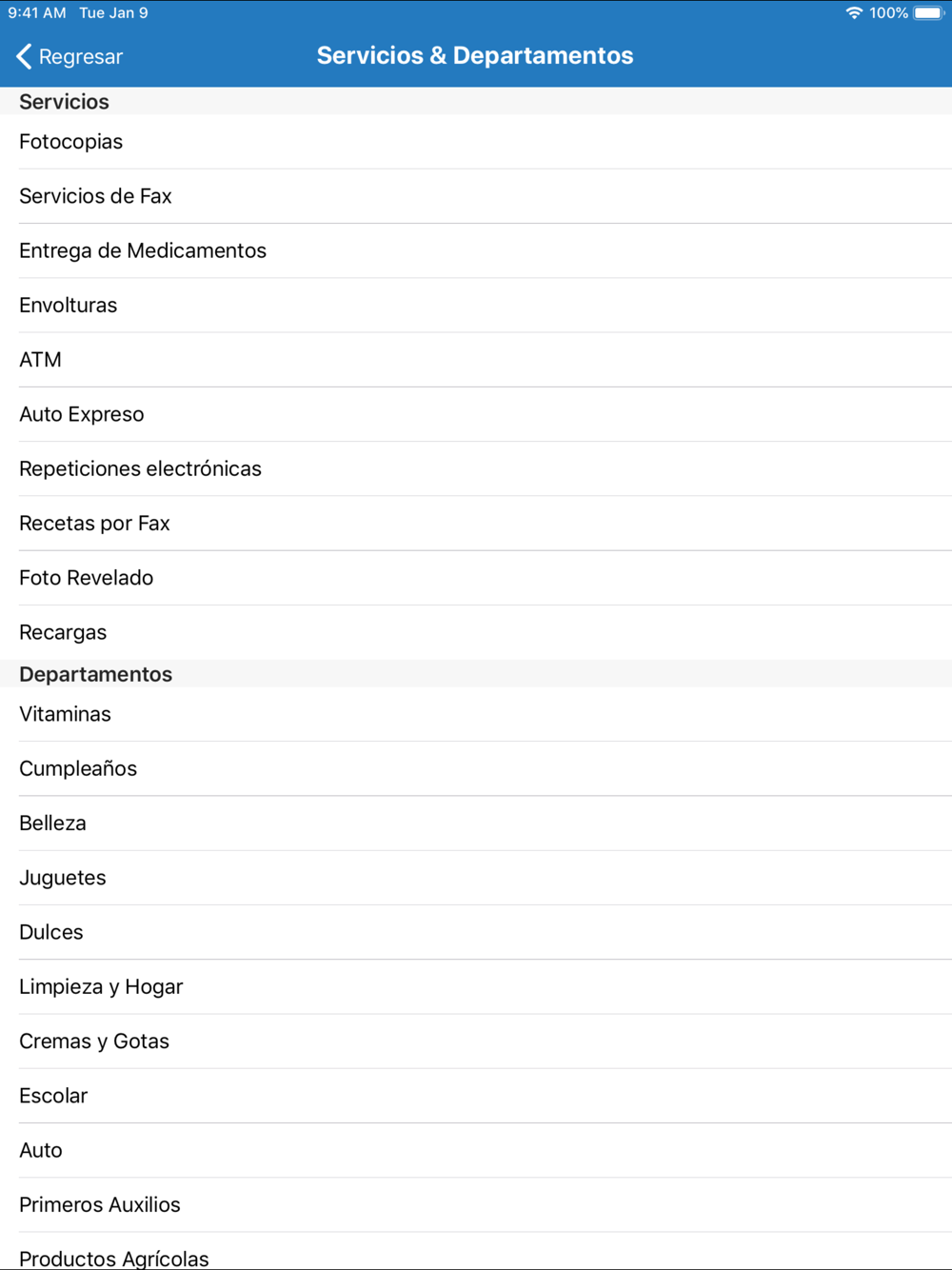The width and height of the screenshot is (952, 1270).
Task: Select Servicios de Fax row
Action: coord(476,196)
